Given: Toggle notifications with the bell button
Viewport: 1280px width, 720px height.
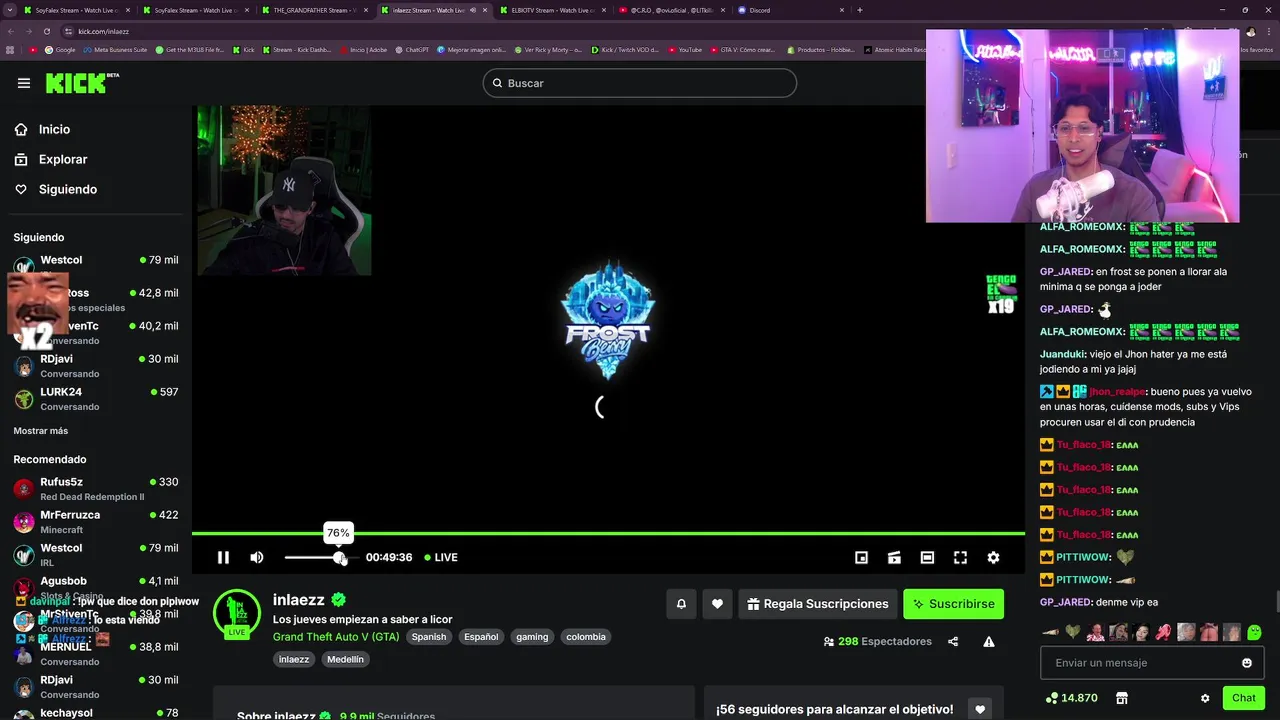Looking at the screenshot, I should pyautogui.click(x=681, y=604).
